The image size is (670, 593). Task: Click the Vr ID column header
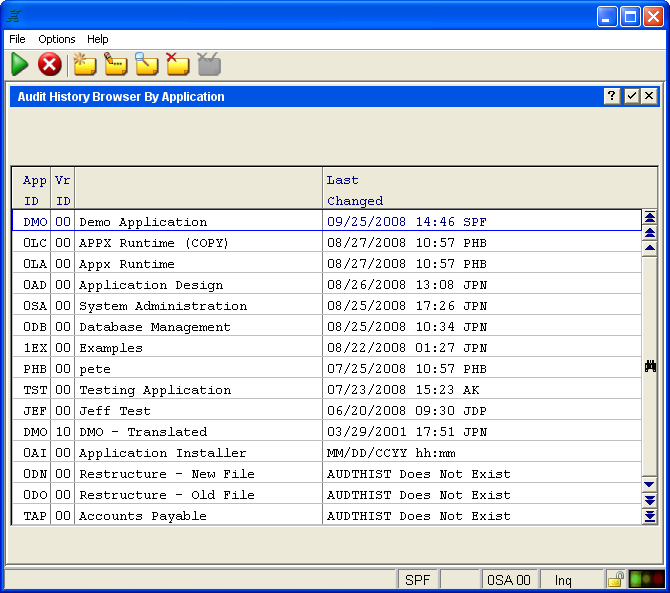click(x=62, y=190)
